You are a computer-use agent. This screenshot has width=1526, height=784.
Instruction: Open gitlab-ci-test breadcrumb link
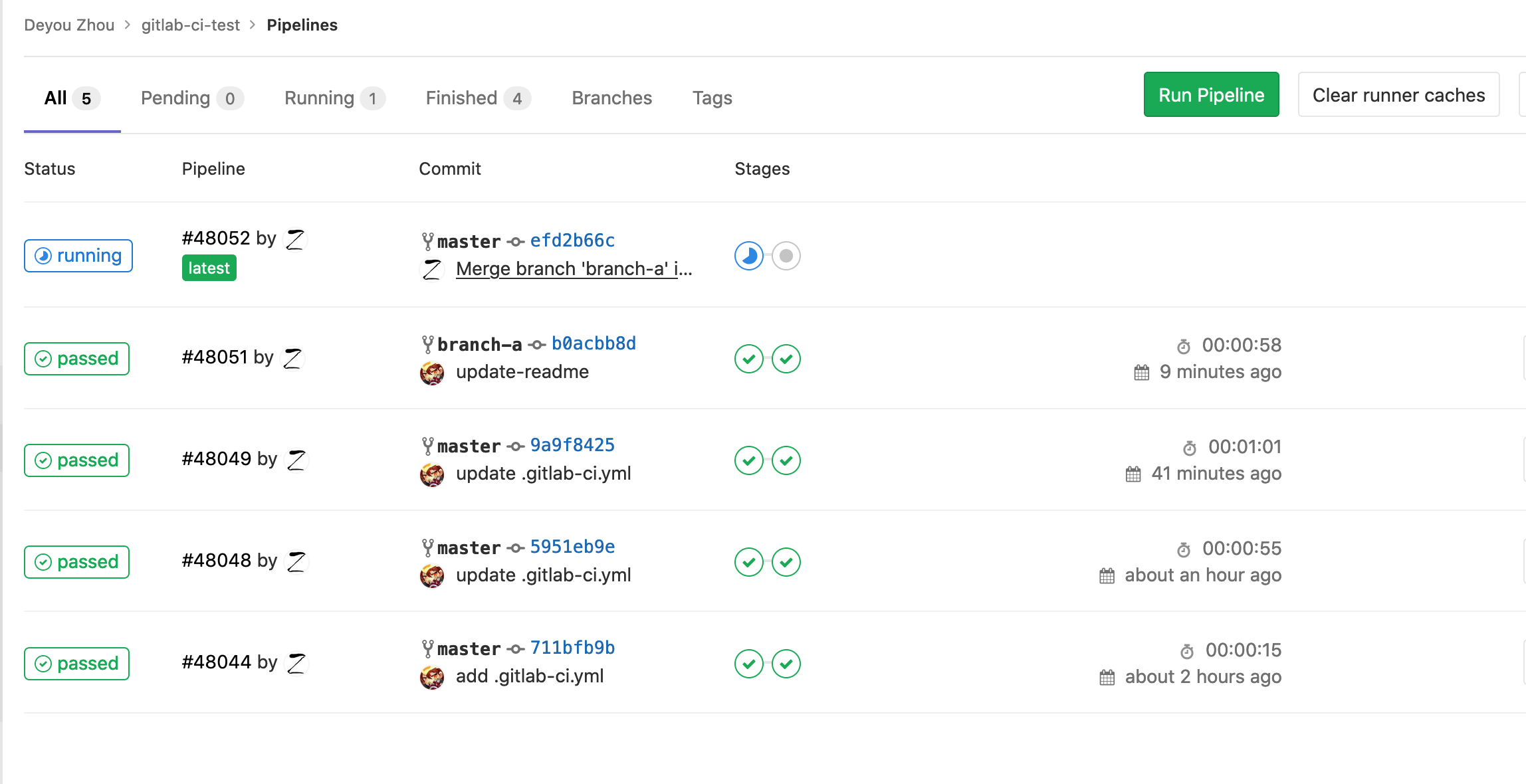[x=190, y=25]
